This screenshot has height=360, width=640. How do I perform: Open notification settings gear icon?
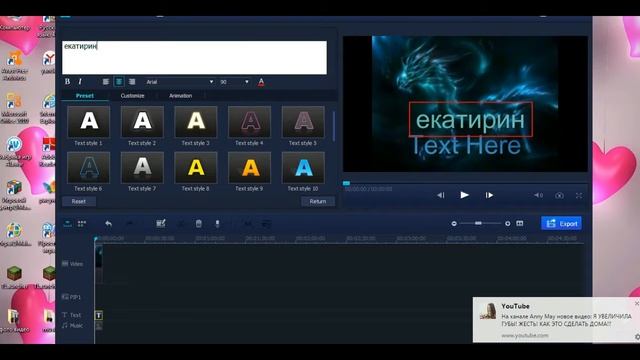click(637, 337)
